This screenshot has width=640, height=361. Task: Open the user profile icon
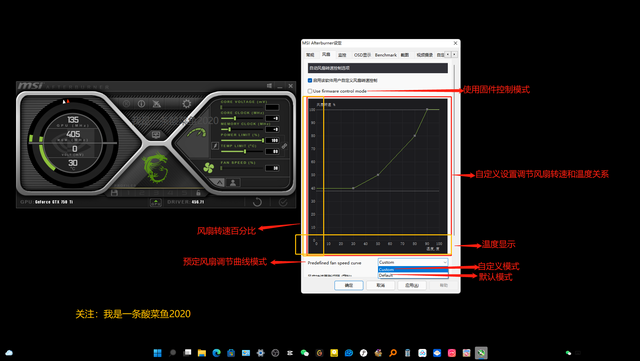point(233,183)
